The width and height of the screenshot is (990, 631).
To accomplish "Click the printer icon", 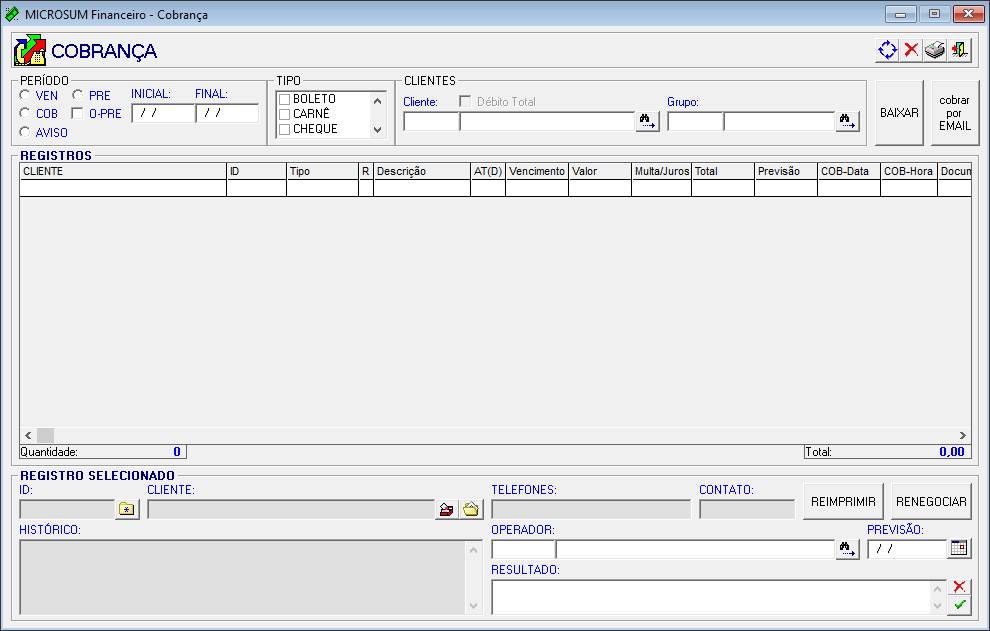I will tap(935, 50).
